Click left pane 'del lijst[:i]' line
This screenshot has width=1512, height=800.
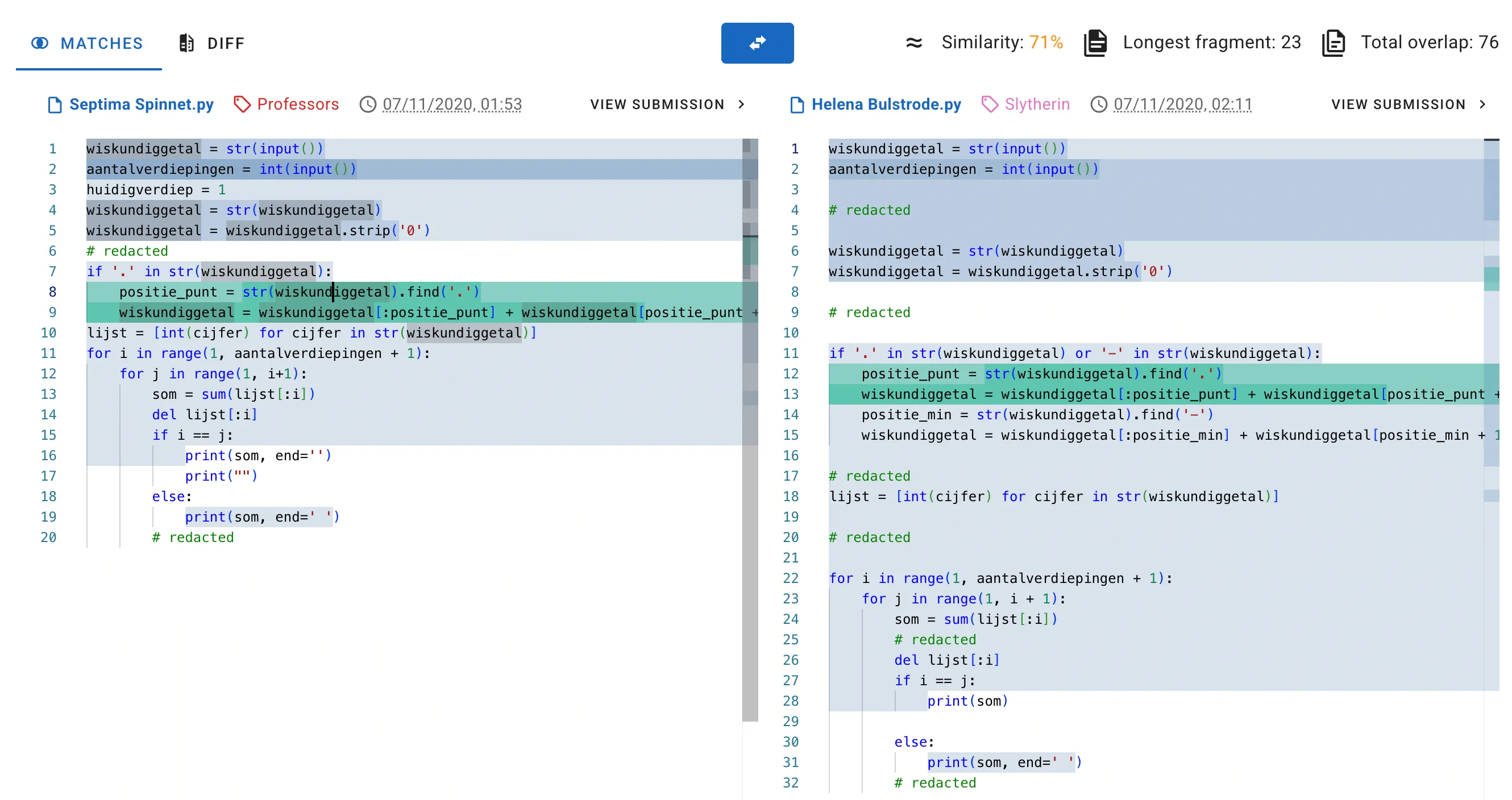(204, 415)
